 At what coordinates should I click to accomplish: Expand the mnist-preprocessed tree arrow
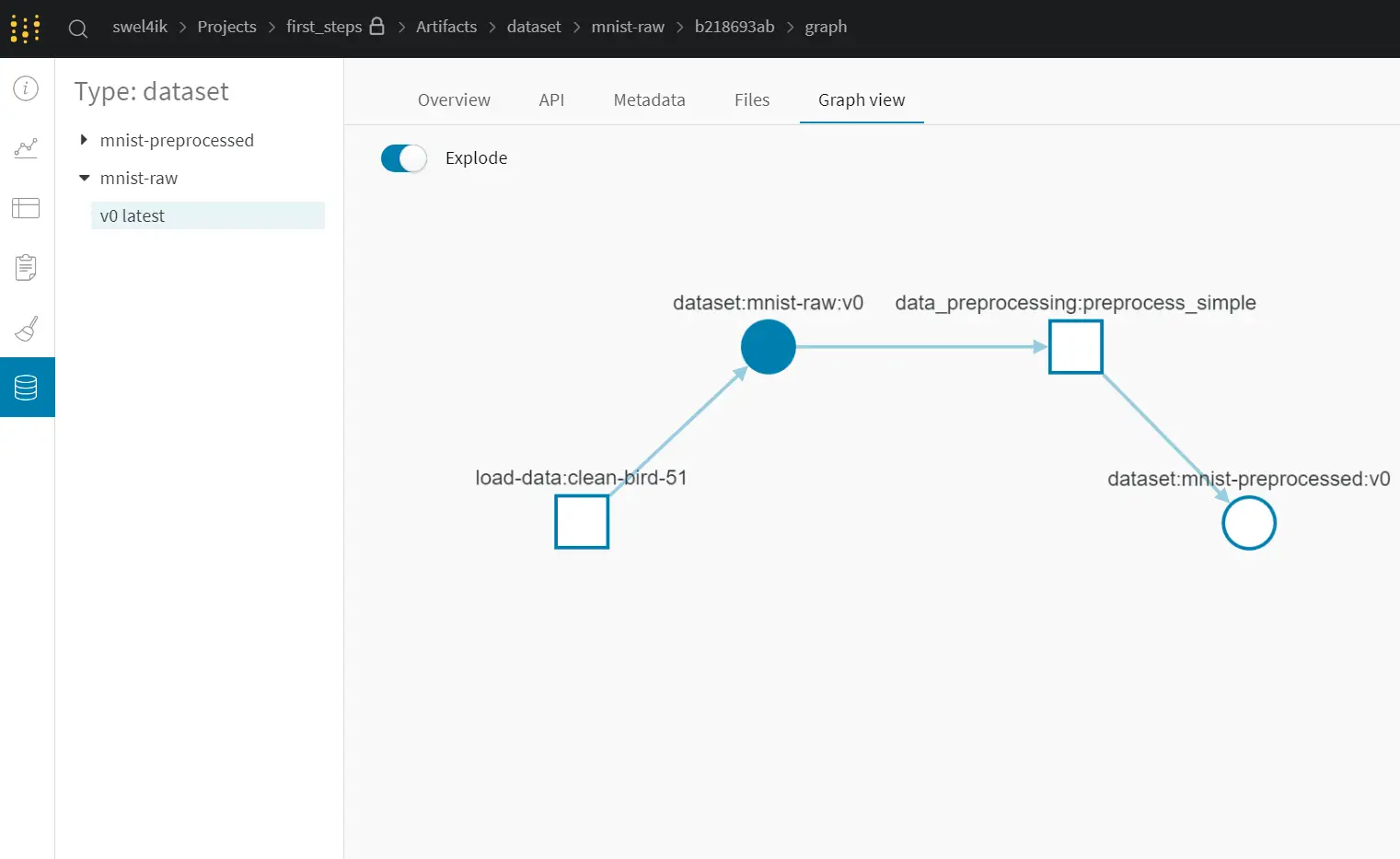84,140
